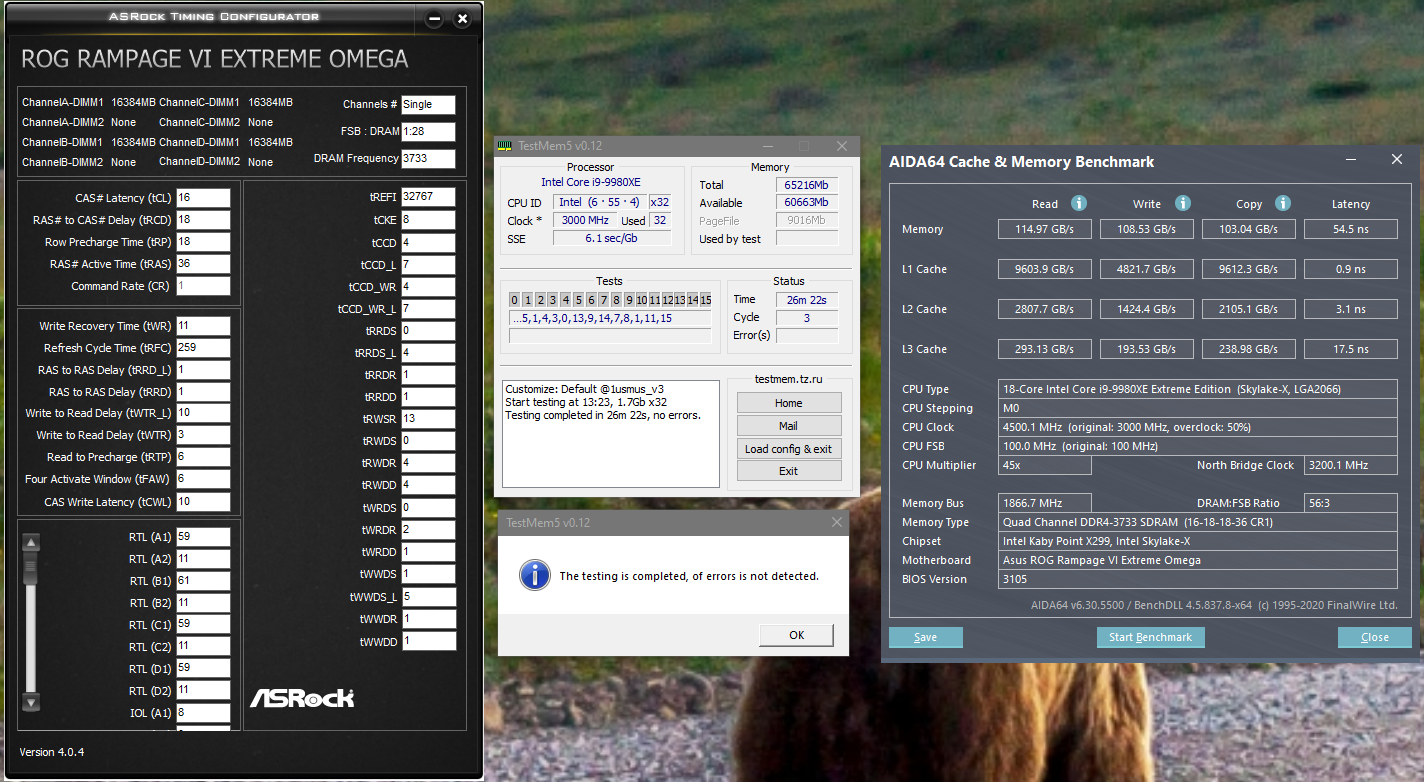Click the Memory Write value 108.53 GB/s
Image resolution: width=1424 pixels, height=782 pixels.
[1148, 229]
